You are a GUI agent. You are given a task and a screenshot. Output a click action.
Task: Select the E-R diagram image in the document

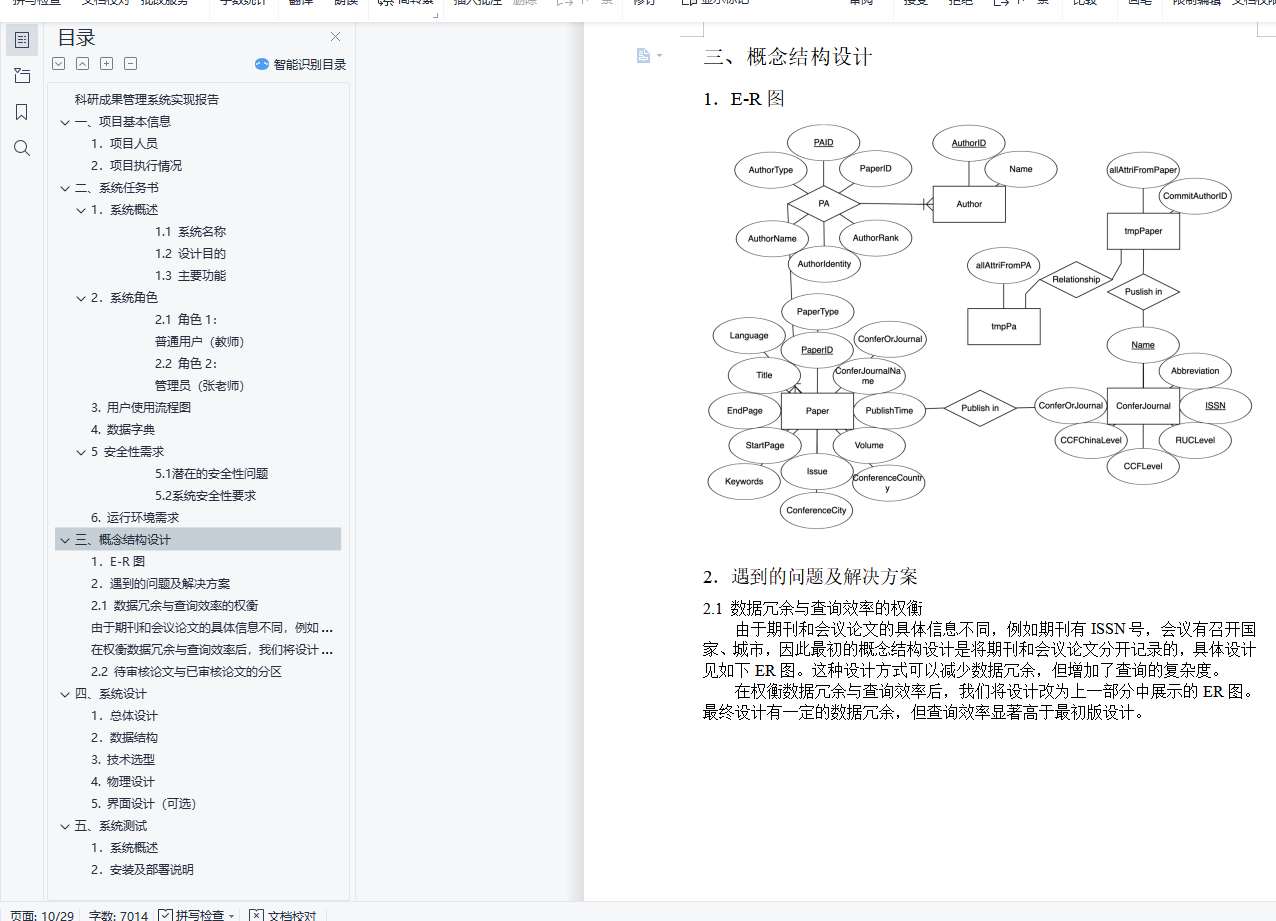coord(980,327)
